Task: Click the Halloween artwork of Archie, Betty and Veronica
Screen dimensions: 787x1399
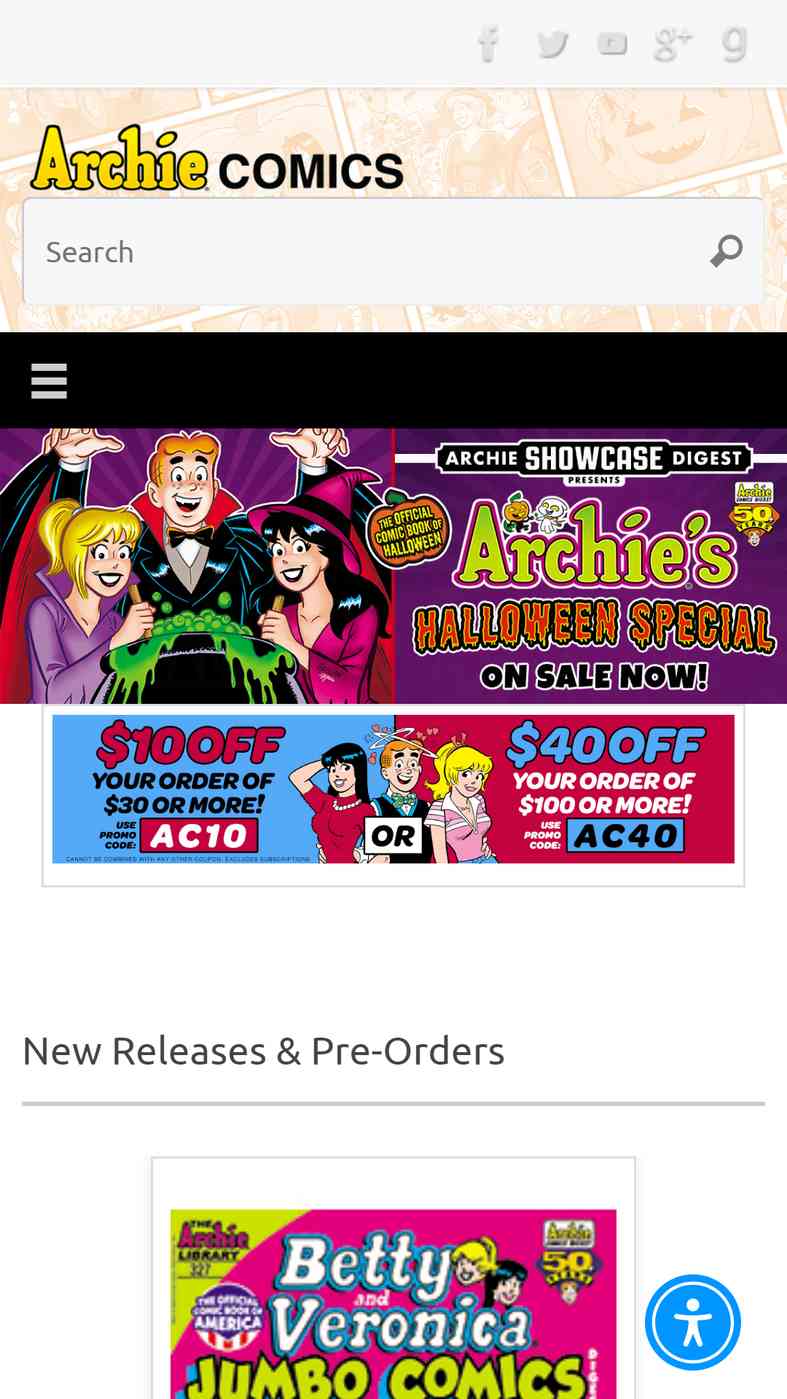Action: click(x=197, y=566)
